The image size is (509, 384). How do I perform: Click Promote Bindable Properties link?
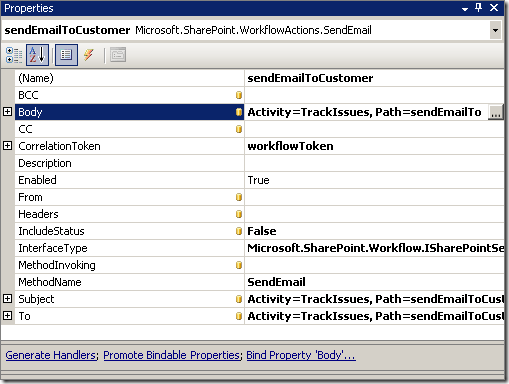tap(172, 355)
